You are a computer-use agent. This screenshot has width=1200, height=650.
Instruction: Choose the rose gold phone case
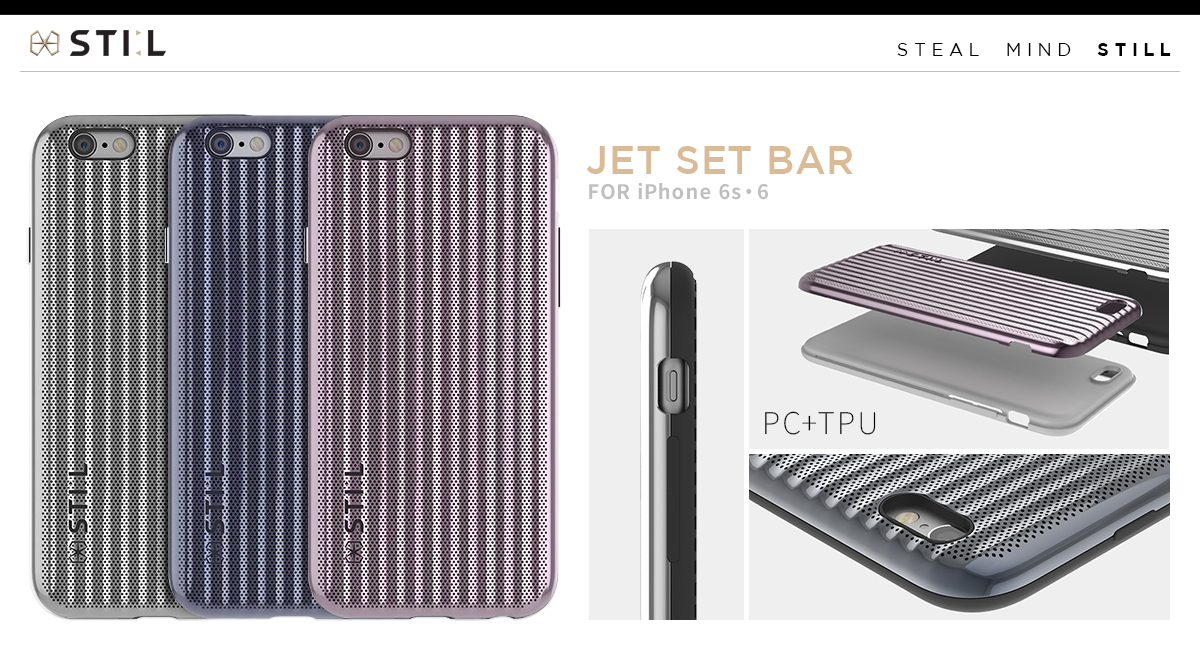(x=433, y=367)
